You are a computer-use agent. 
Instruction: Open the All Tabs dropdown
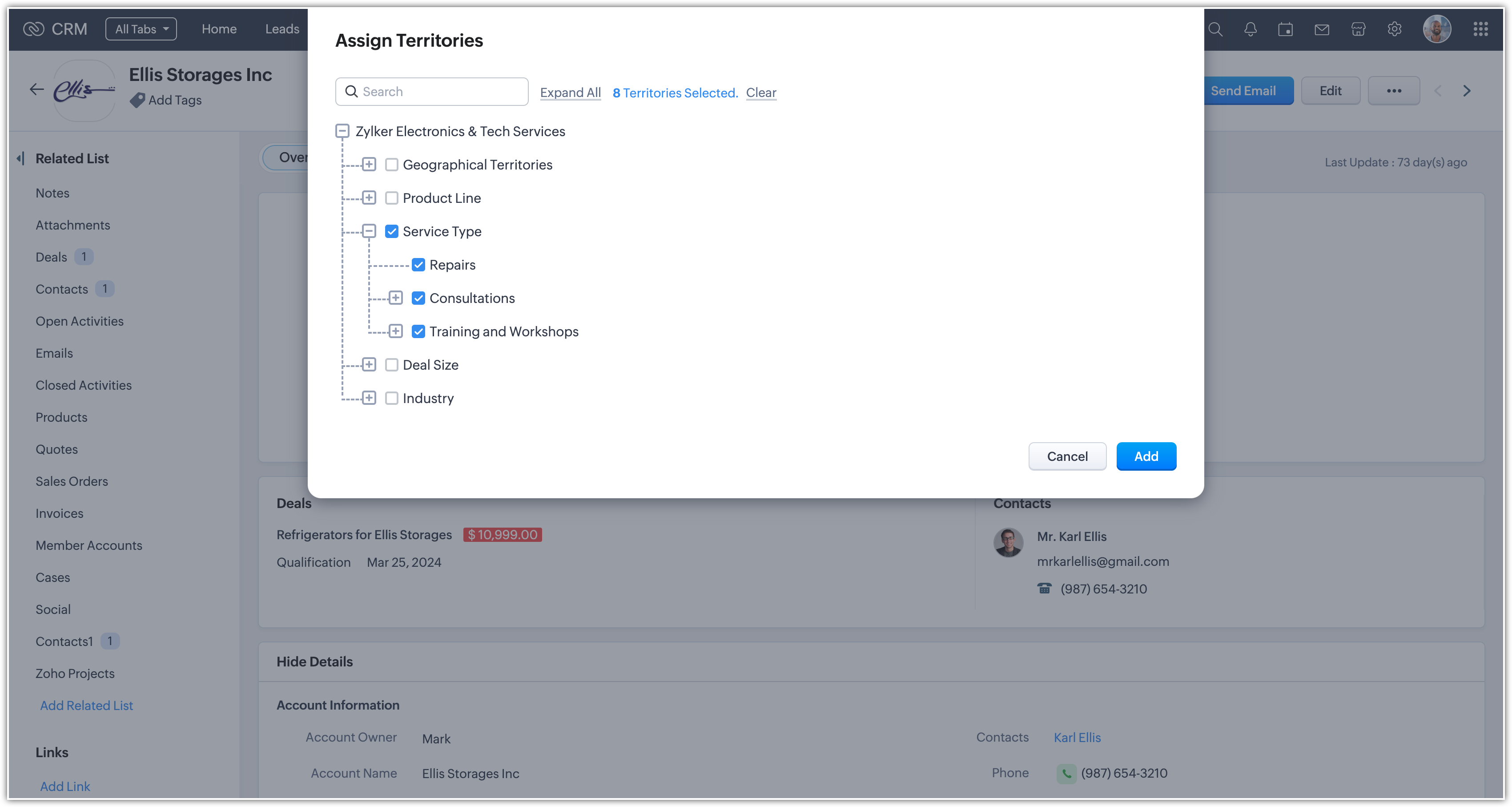(x=141, y=29)
